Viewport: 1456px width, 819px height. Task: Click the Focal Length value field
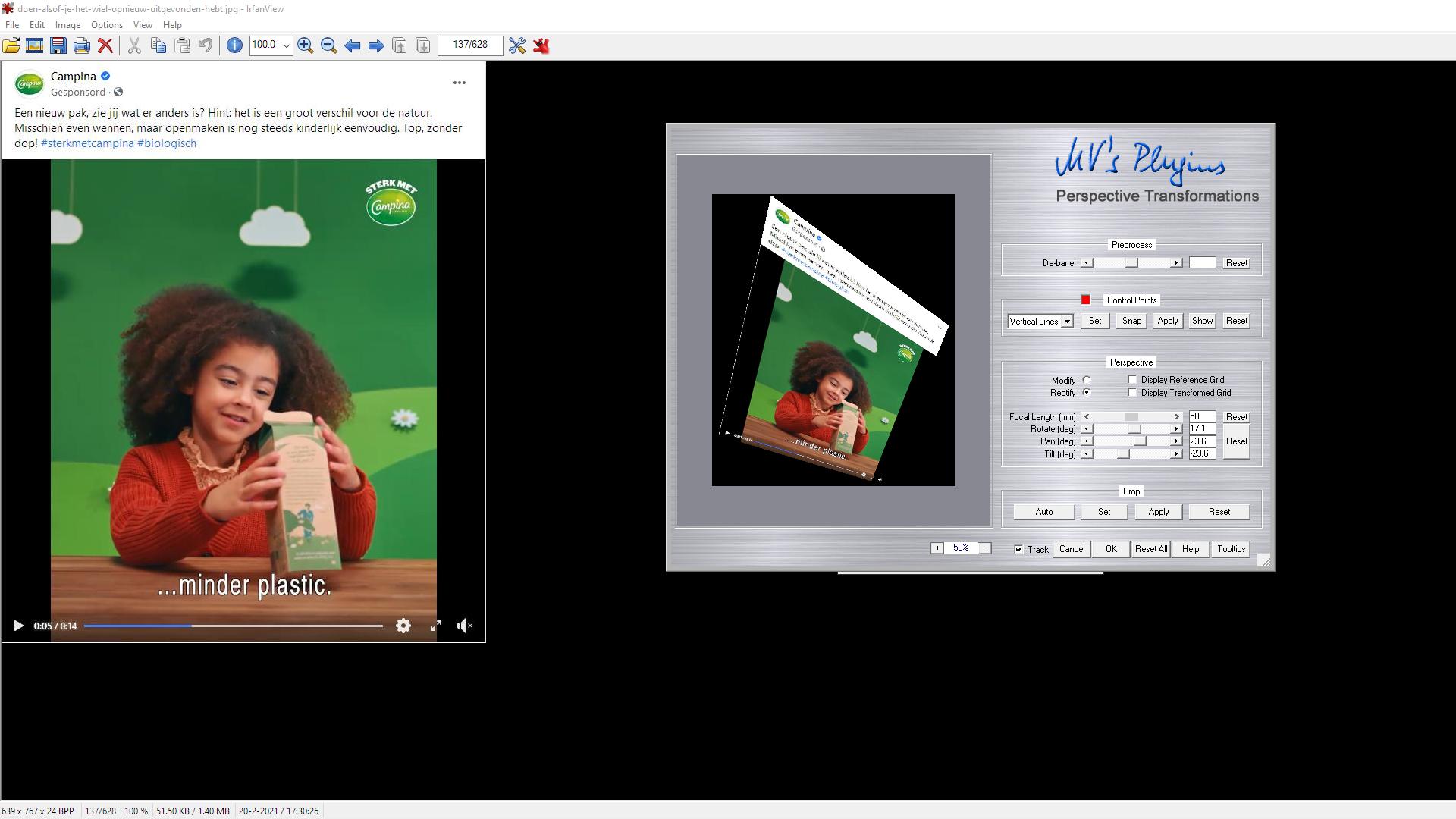(1202, 416)
